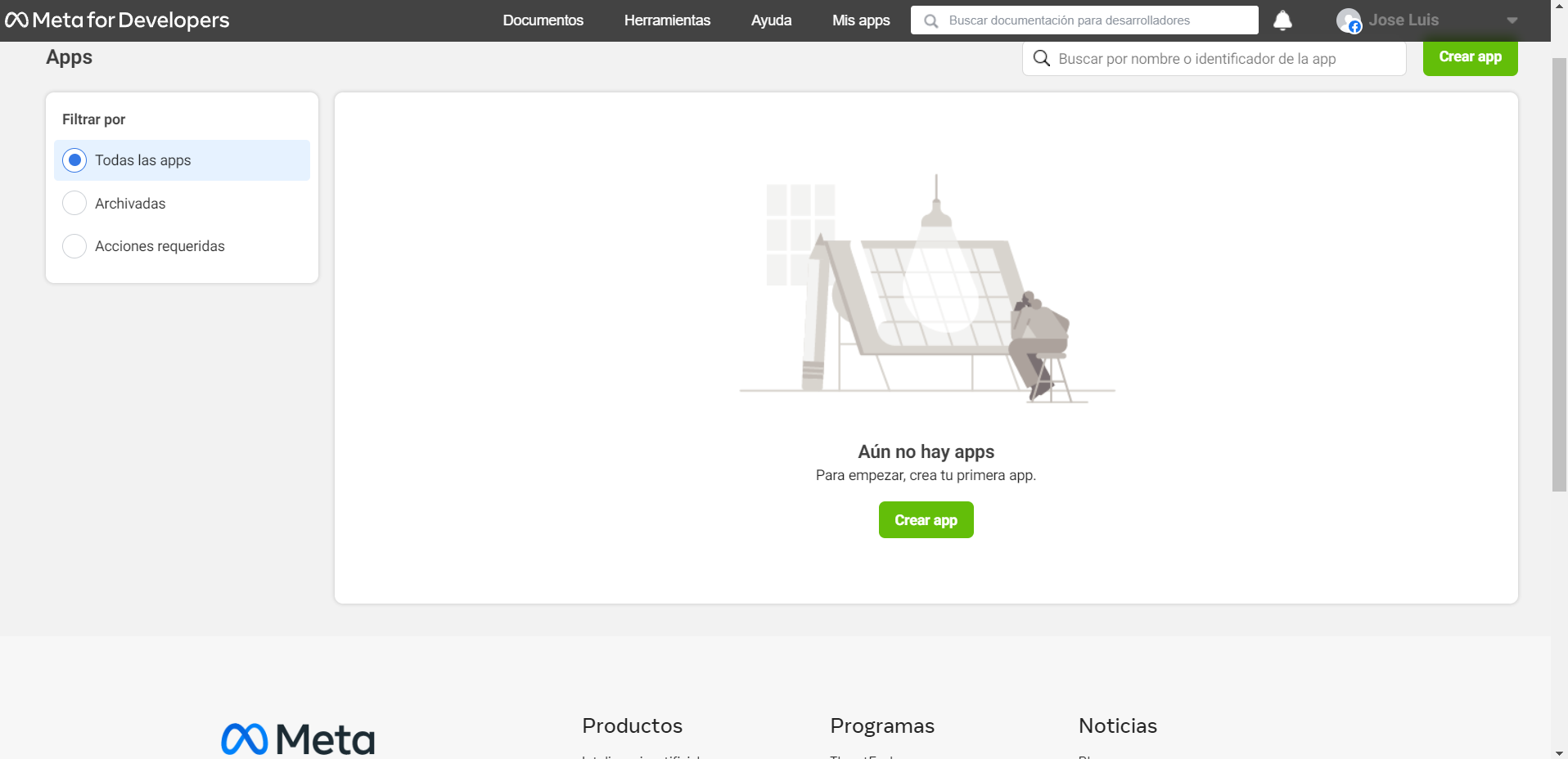1568x759 pixels.
Task: Click the magnifier icon in documentation search
Action: pos(930,21)
